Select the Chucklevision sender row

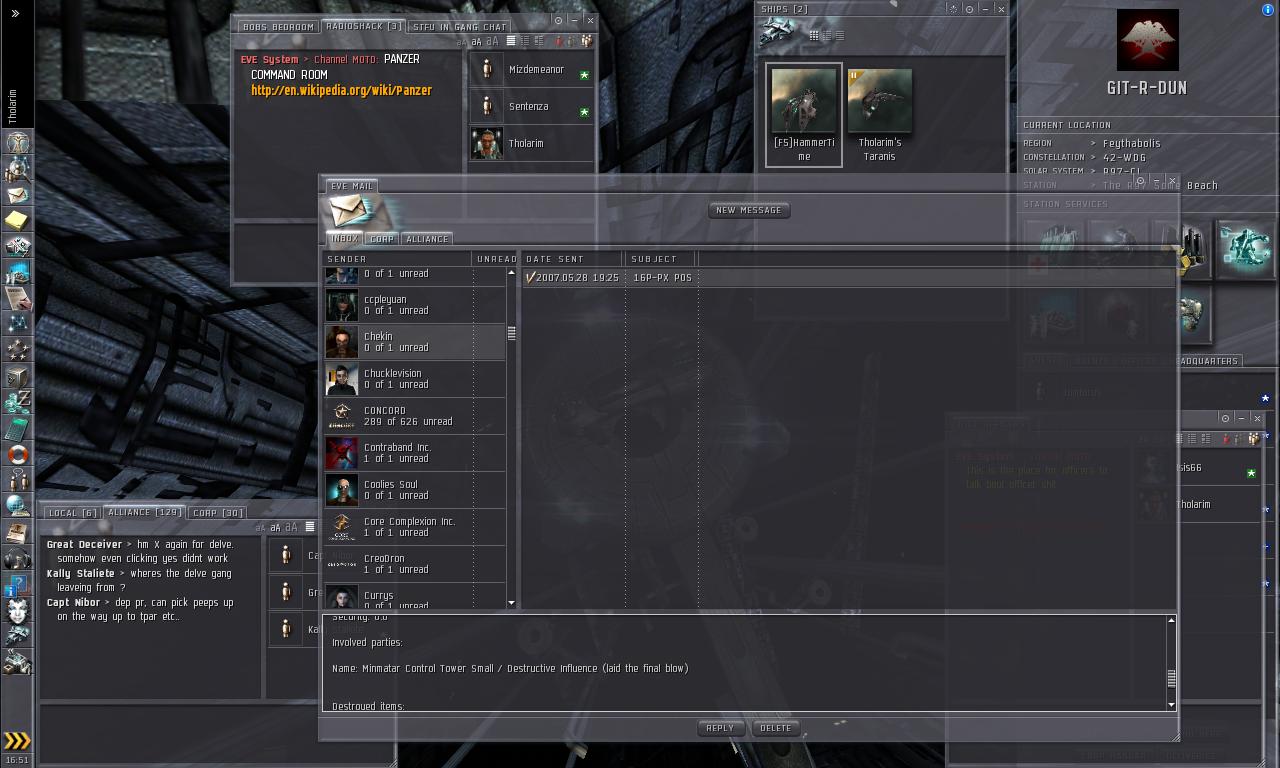tap(415, 379)
